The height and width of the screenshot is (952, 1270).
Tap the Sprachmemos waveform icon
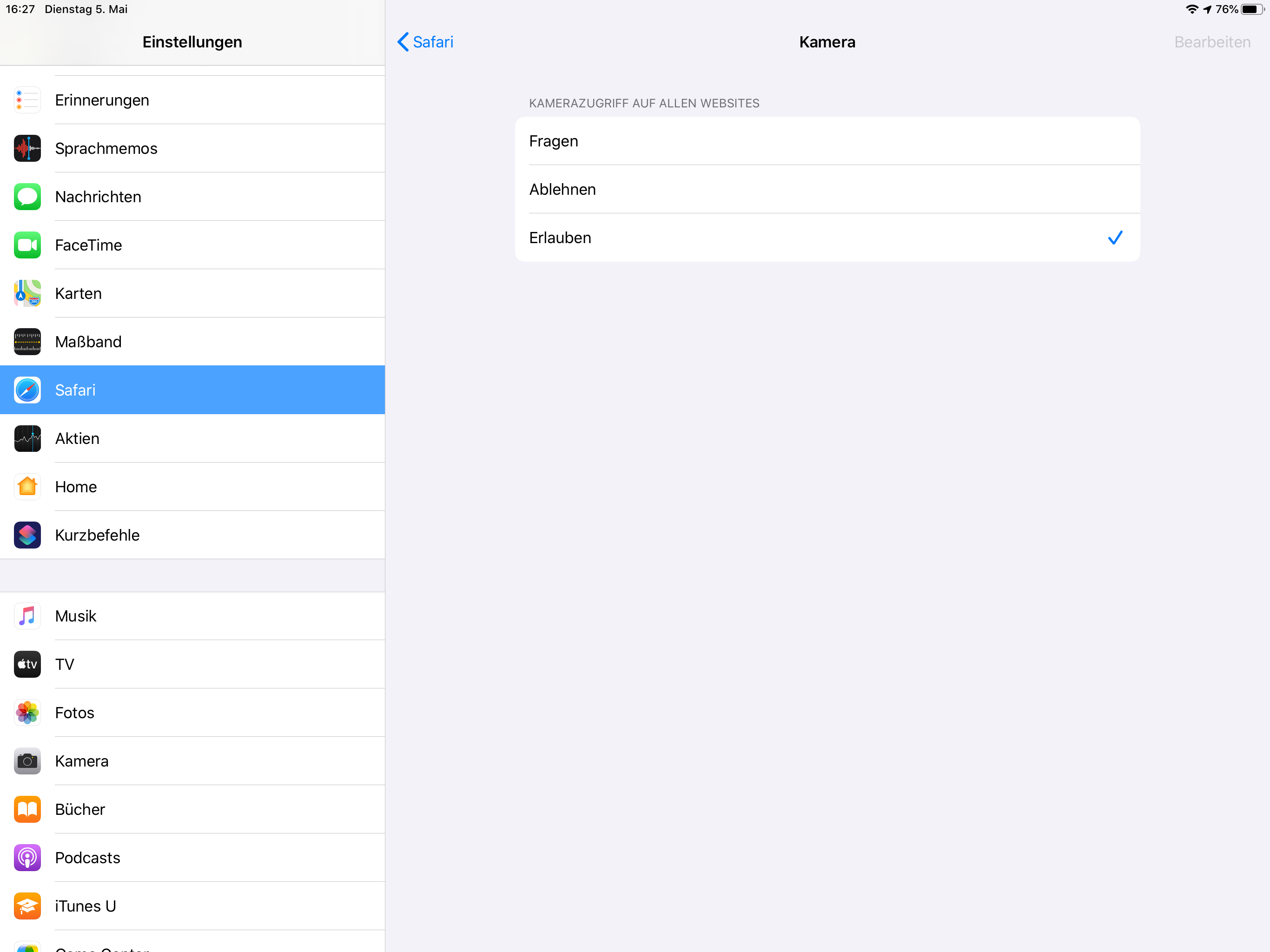point(27,148)
